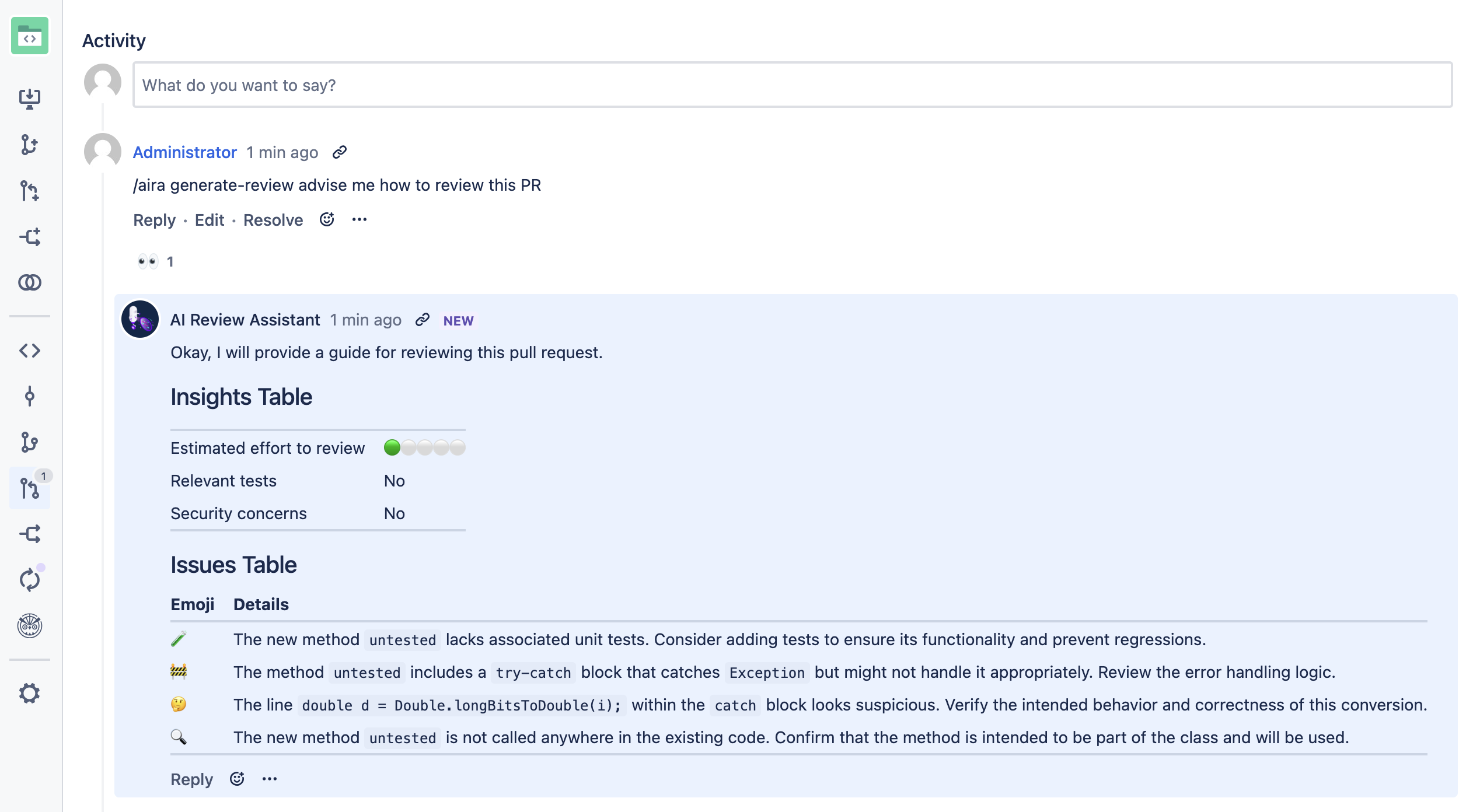Open the ellipsis menu on the AI comment
Screen dimensions: 1466x812
click(x=269, y=778)
